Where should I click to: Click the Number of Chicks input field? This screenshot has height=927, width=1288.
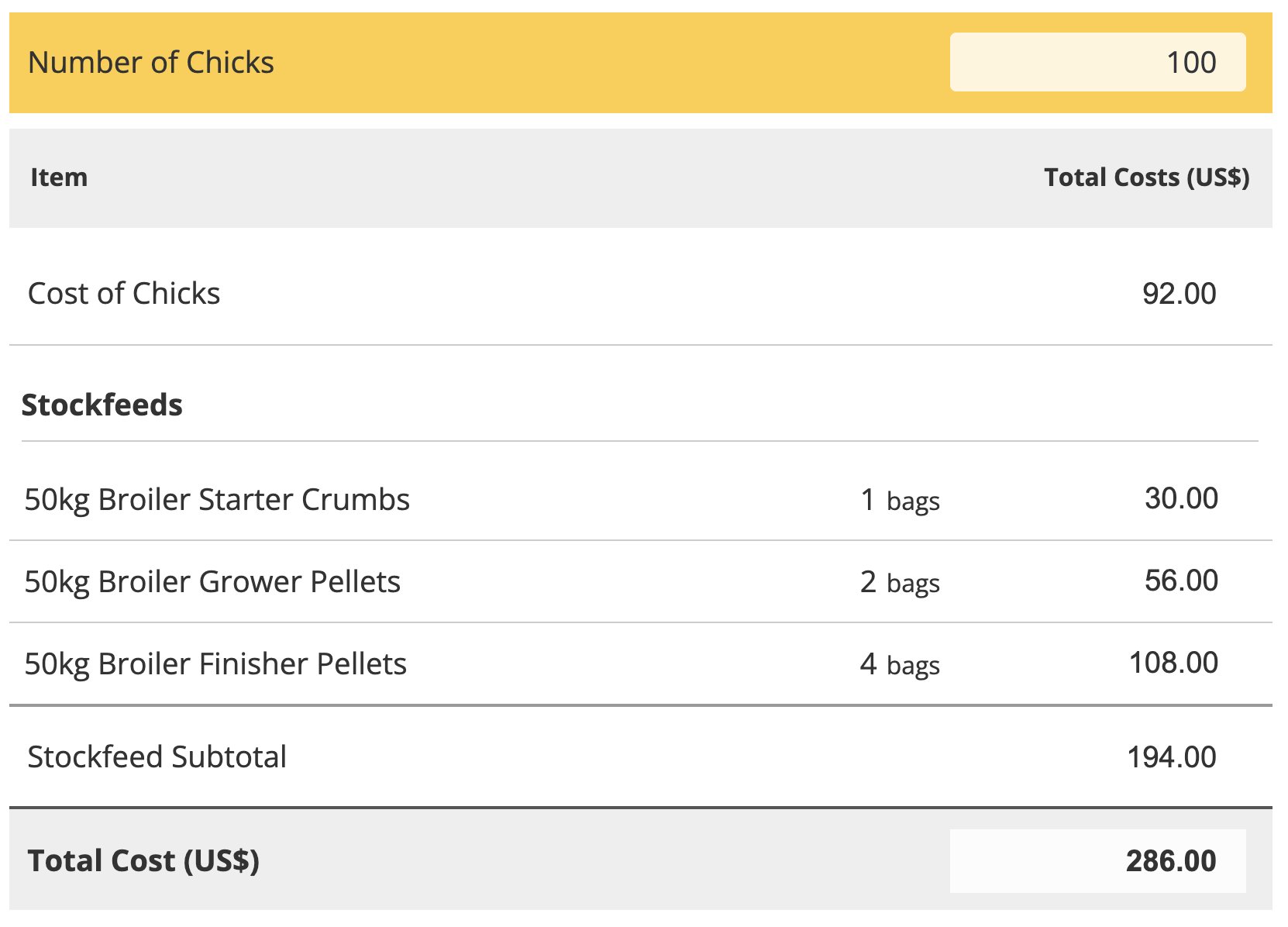coord(1097,62)
